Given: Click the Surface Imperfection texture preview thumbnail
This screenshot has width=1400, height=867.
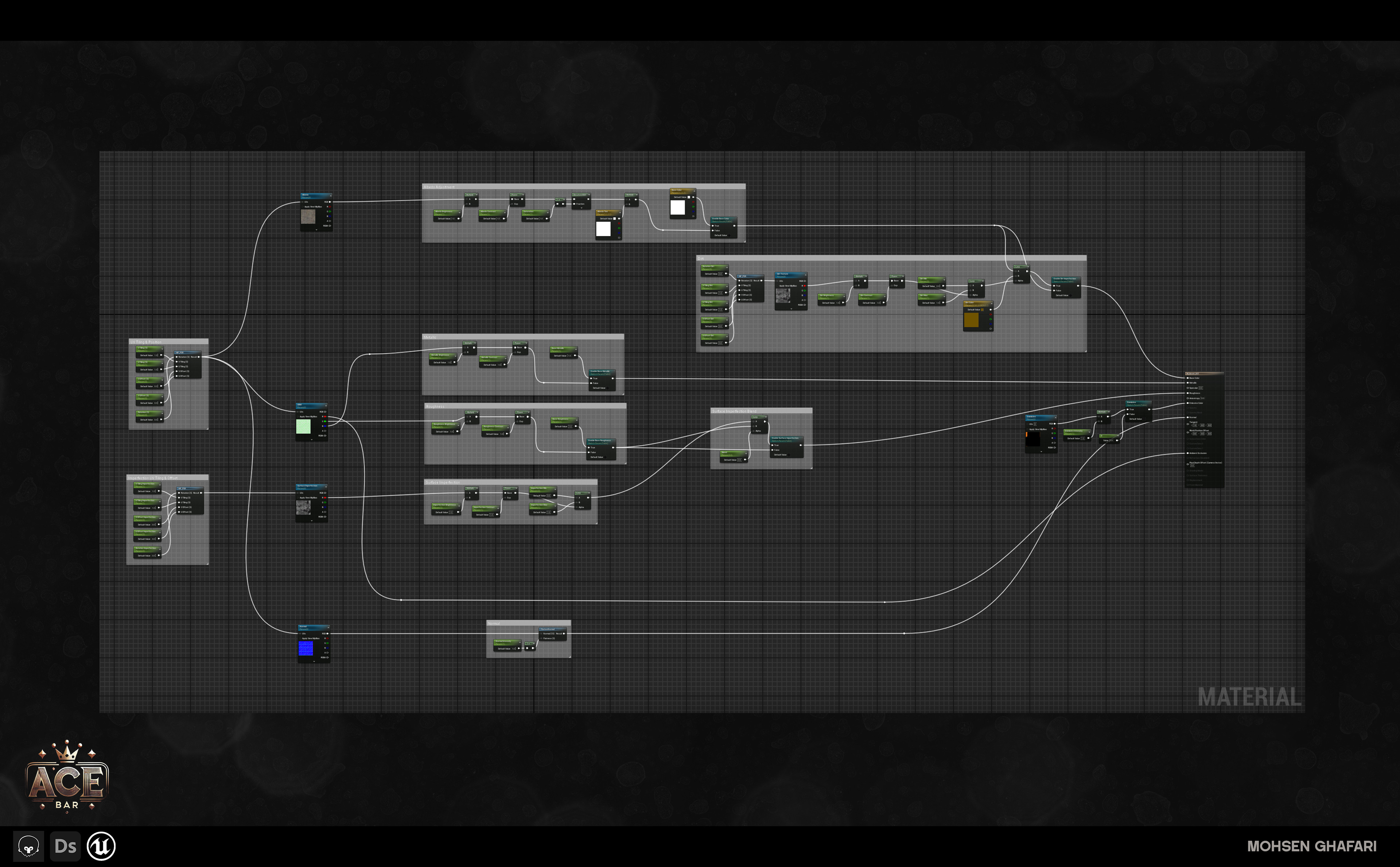Looking at the screenshot, I should tap(304, 508).
